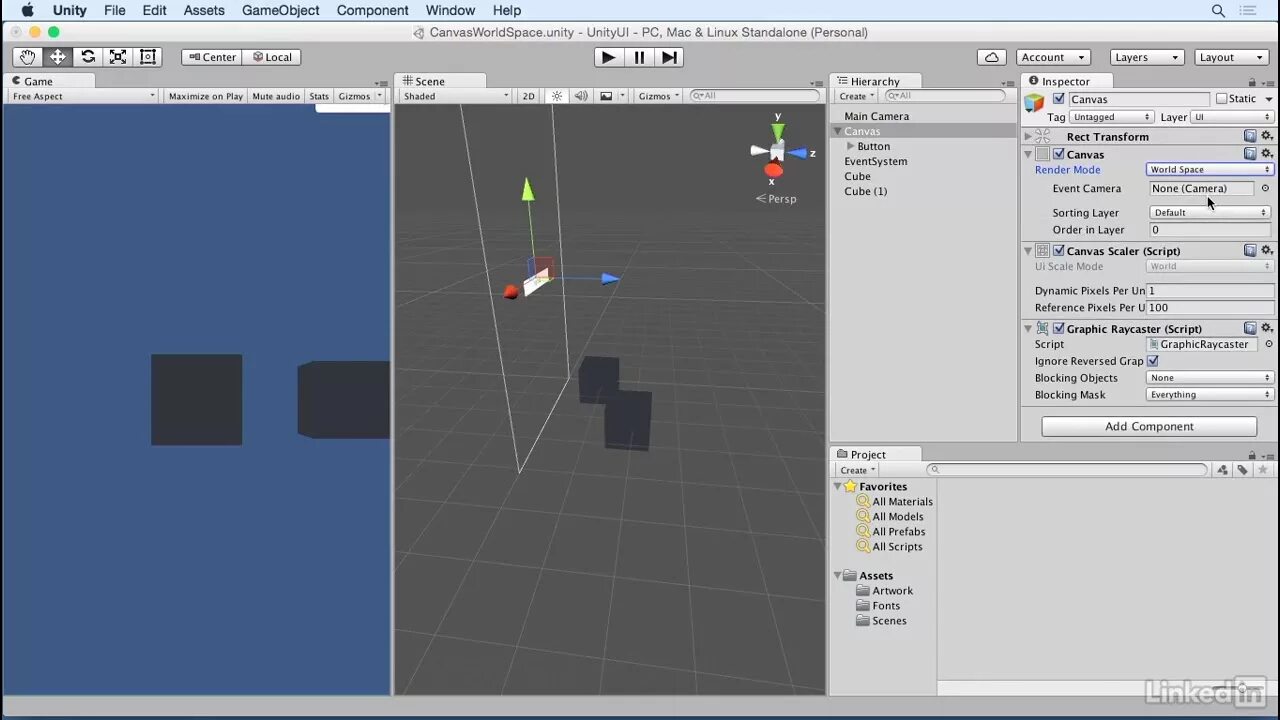Open Layer UI dropdown
Image resolution: width=1280 pixels, height=720 pixels.
[1232, 117]
